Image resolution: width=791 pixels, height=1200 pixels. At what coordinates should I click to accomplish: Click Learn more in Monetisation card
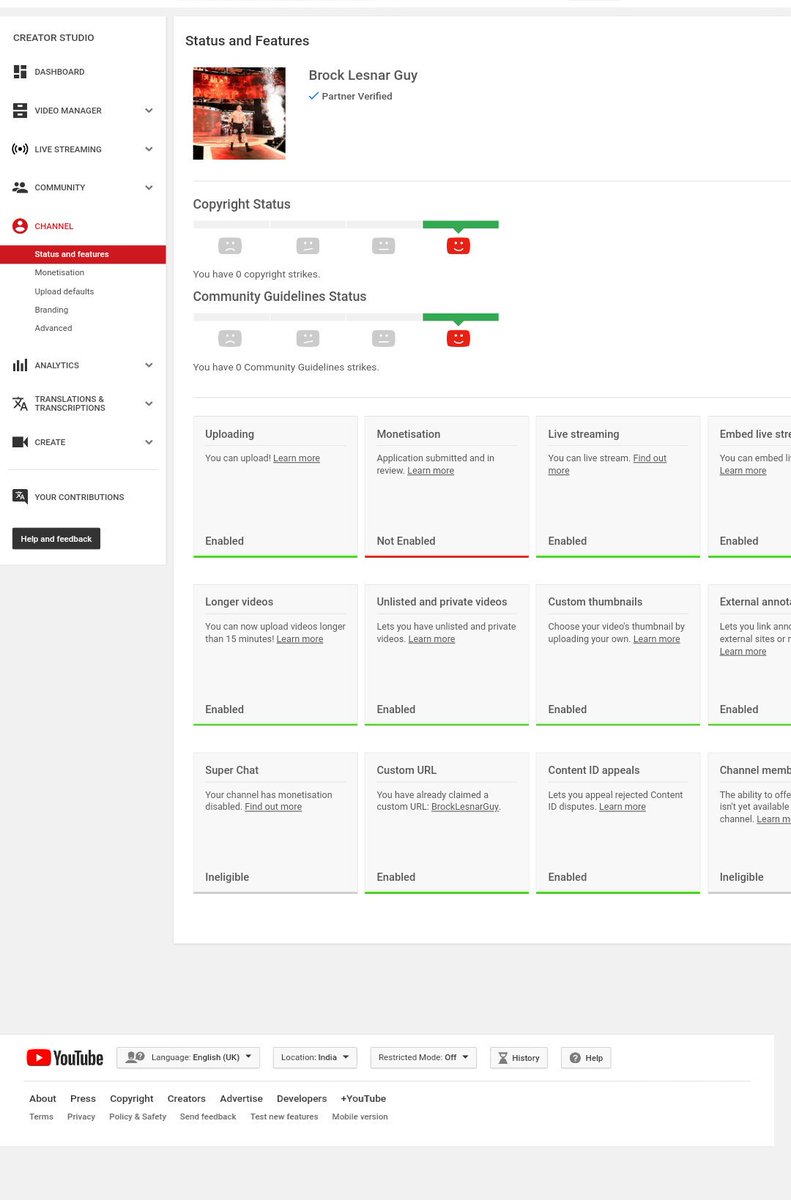click(x=431, y=471)
